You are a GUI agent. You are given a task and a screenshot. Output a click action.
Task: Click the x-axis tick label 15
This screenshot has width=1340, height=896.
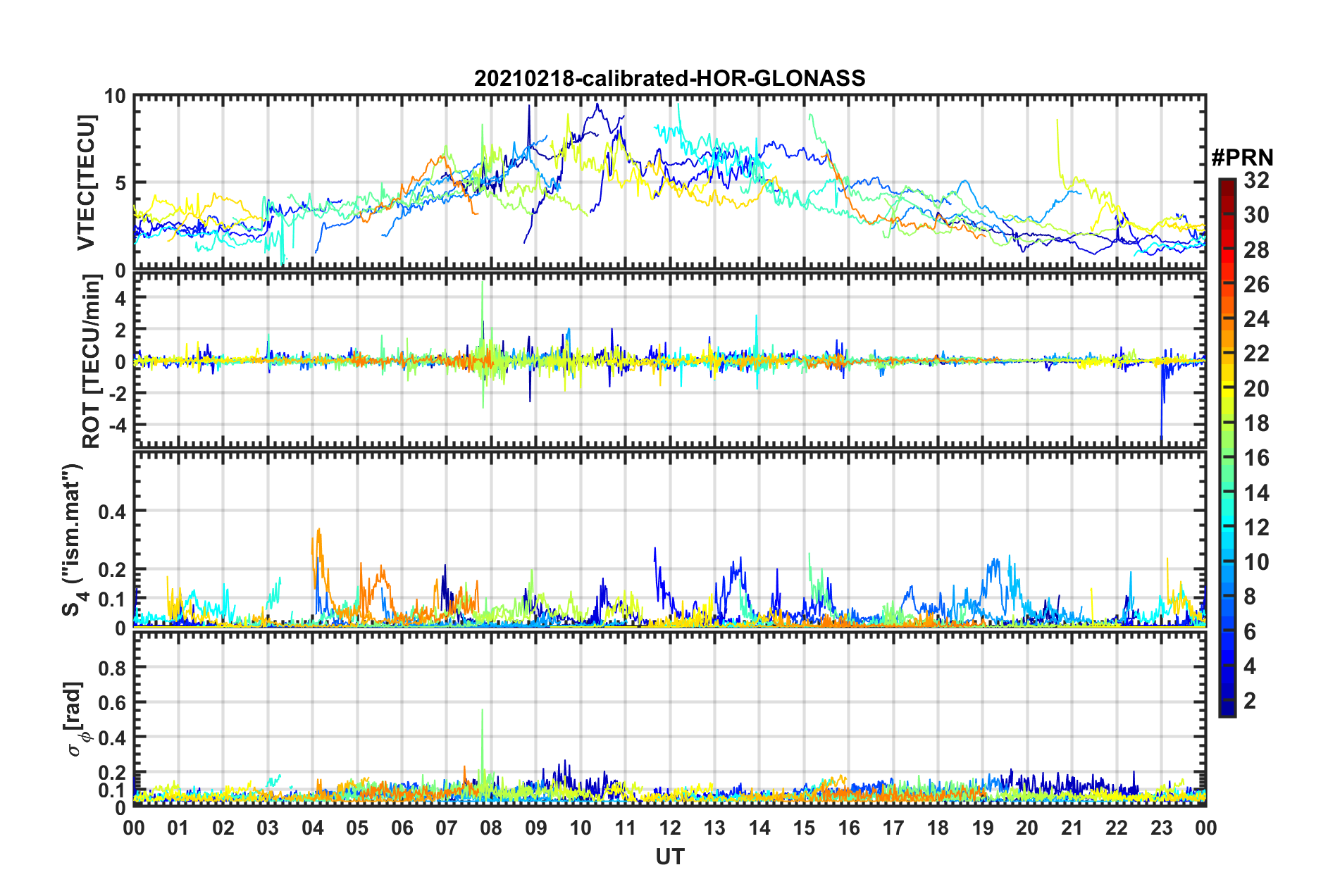[804, 828]
